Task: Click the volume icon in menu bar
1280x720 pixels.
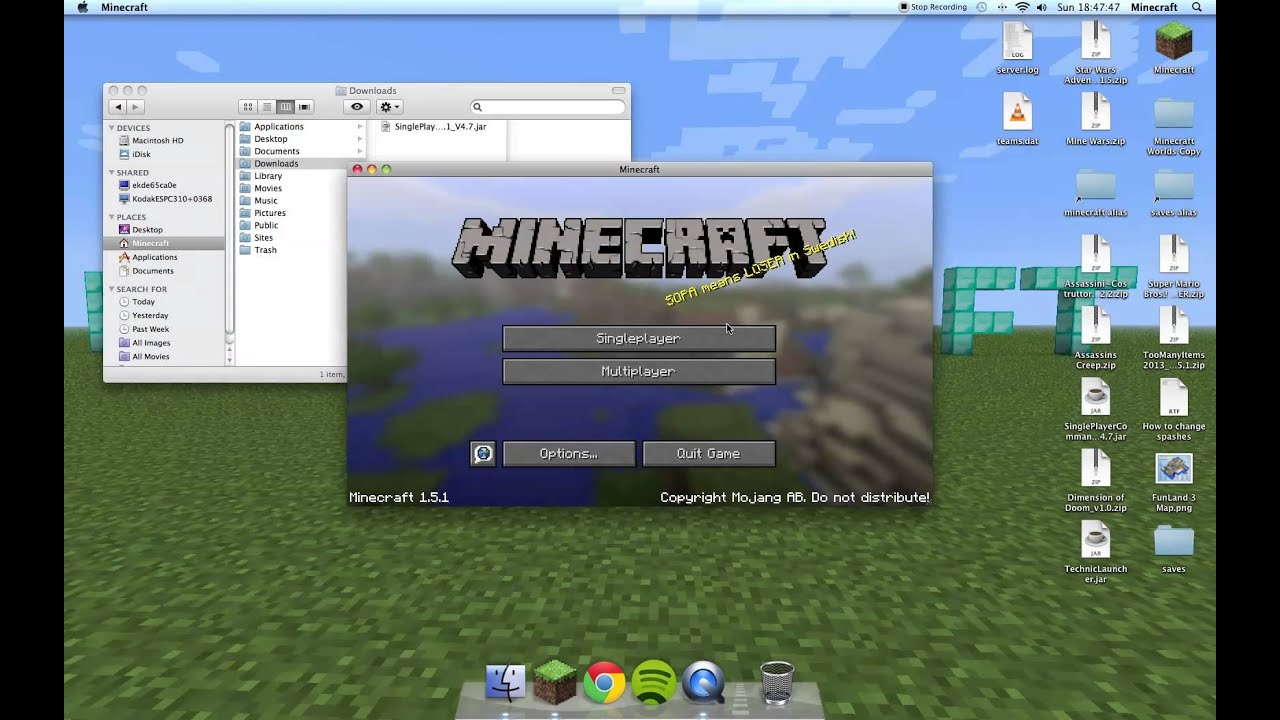Action: tap(1042, 7)
